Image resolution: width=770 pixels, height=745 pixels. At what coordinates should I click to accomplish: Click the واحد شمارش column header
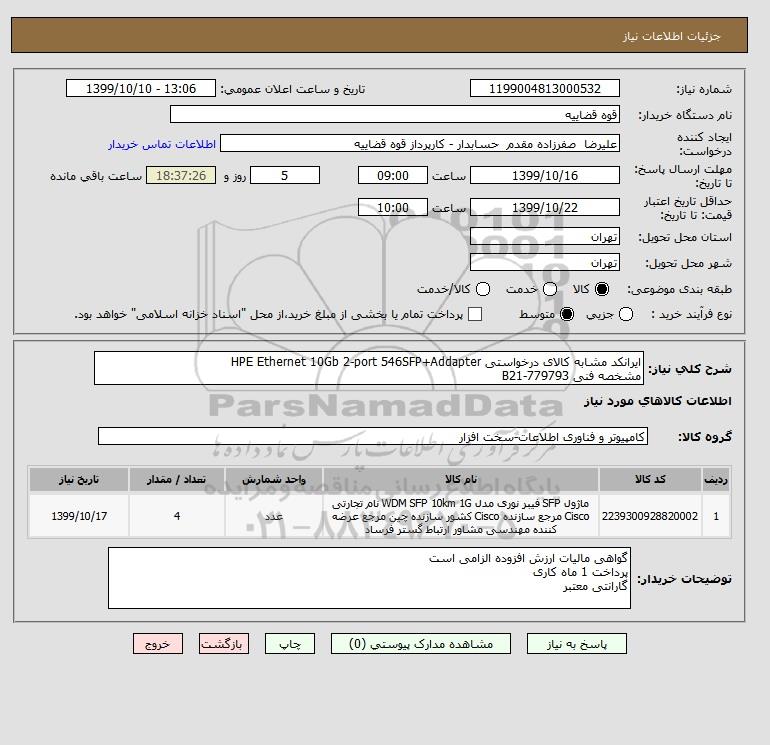274,479
